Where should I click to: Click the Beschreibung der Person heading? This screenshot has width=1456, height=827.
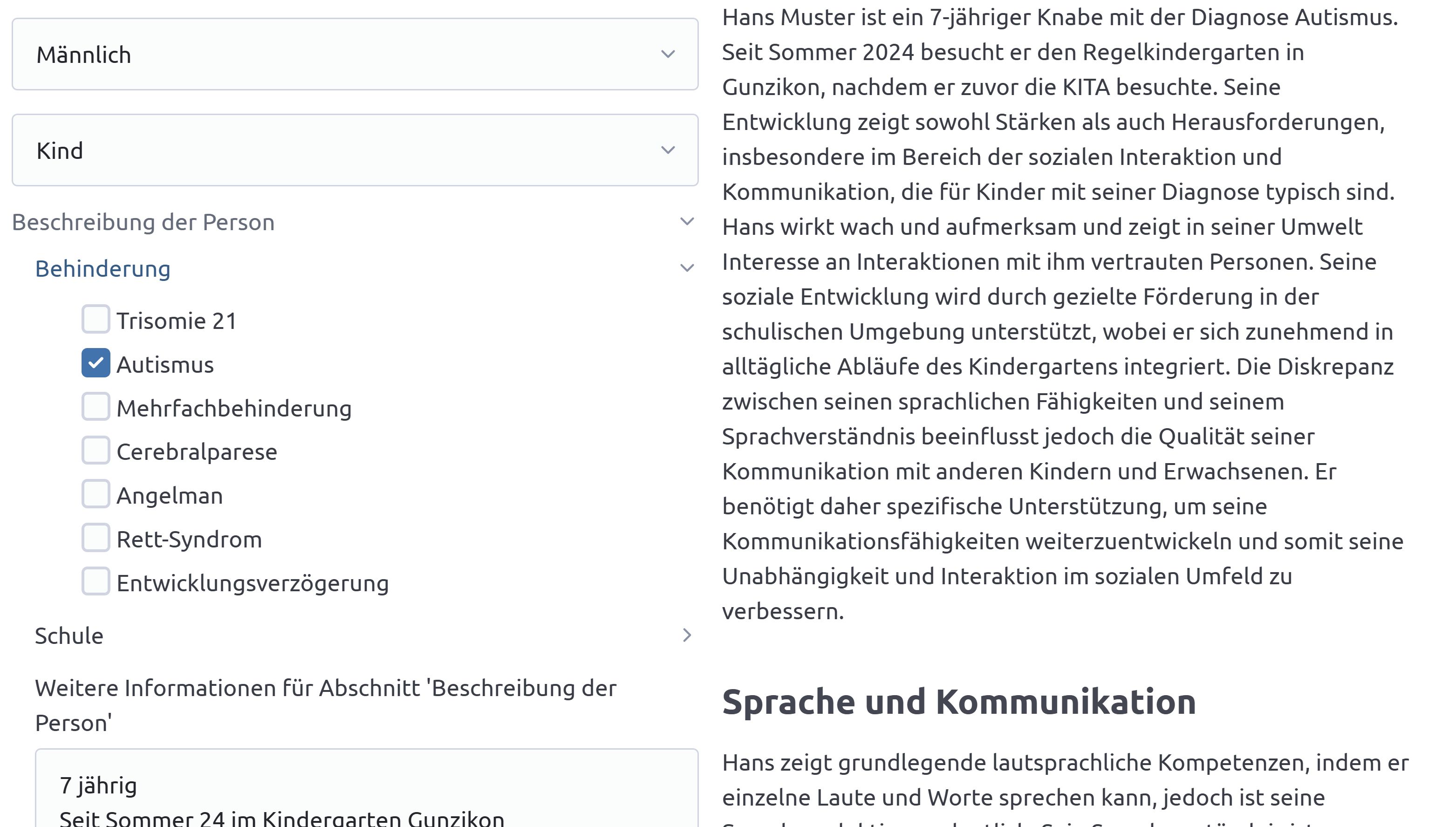tap(143, 222)
